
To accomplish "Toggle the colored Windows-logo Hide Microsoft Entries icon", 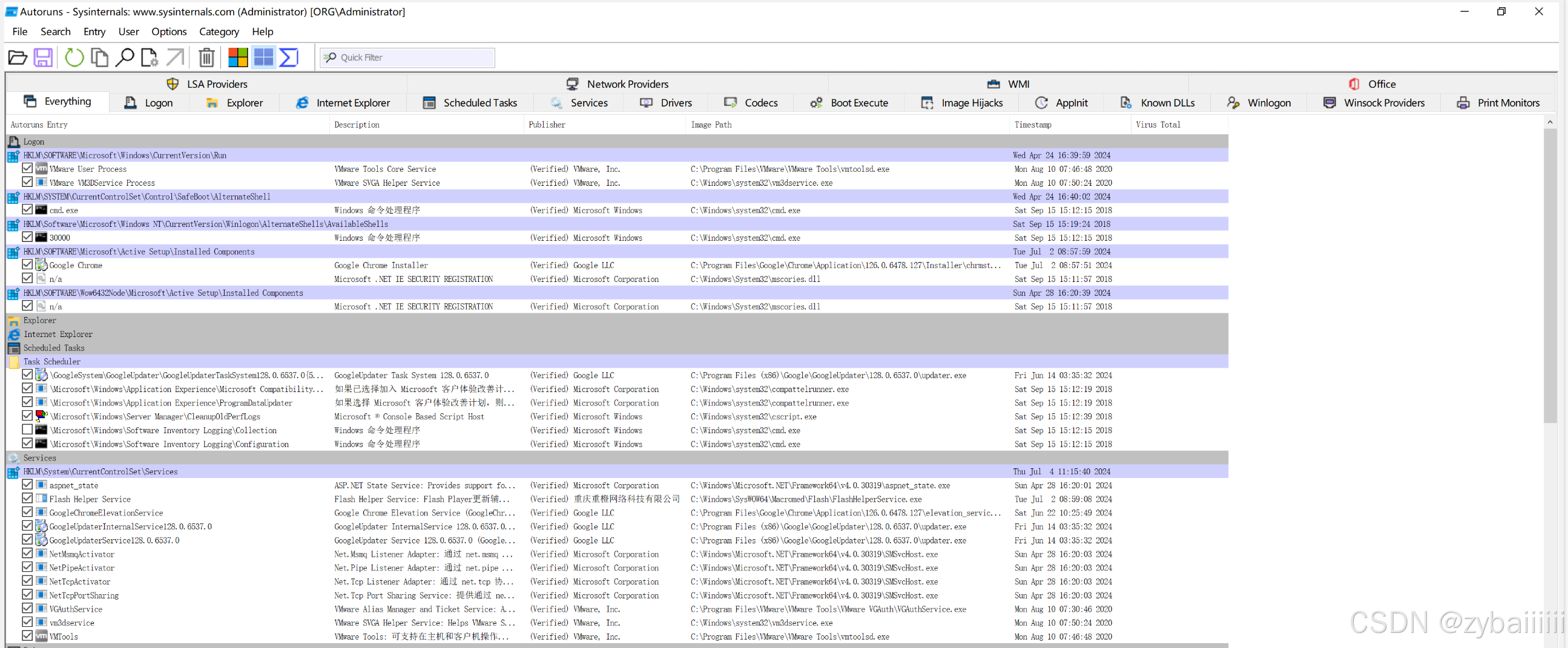I will (237, 57).
